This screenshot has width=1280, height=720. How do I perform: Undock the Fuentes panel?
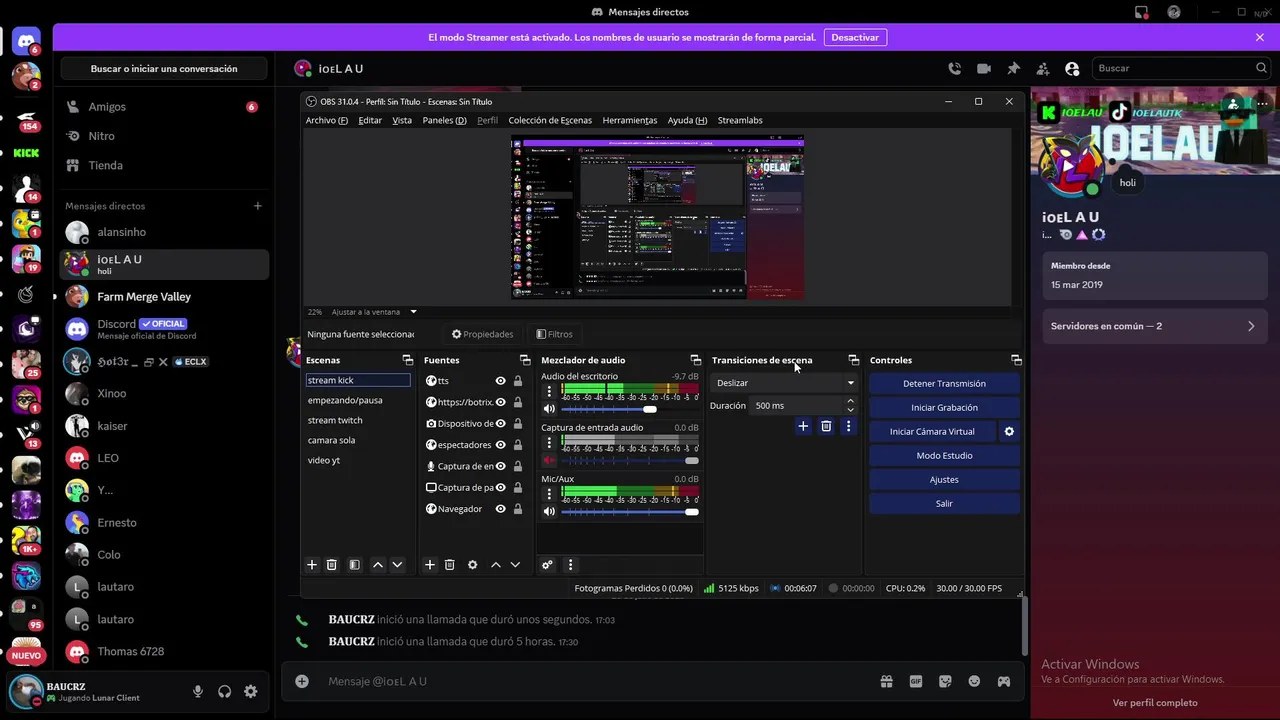(x=525, y=360)
